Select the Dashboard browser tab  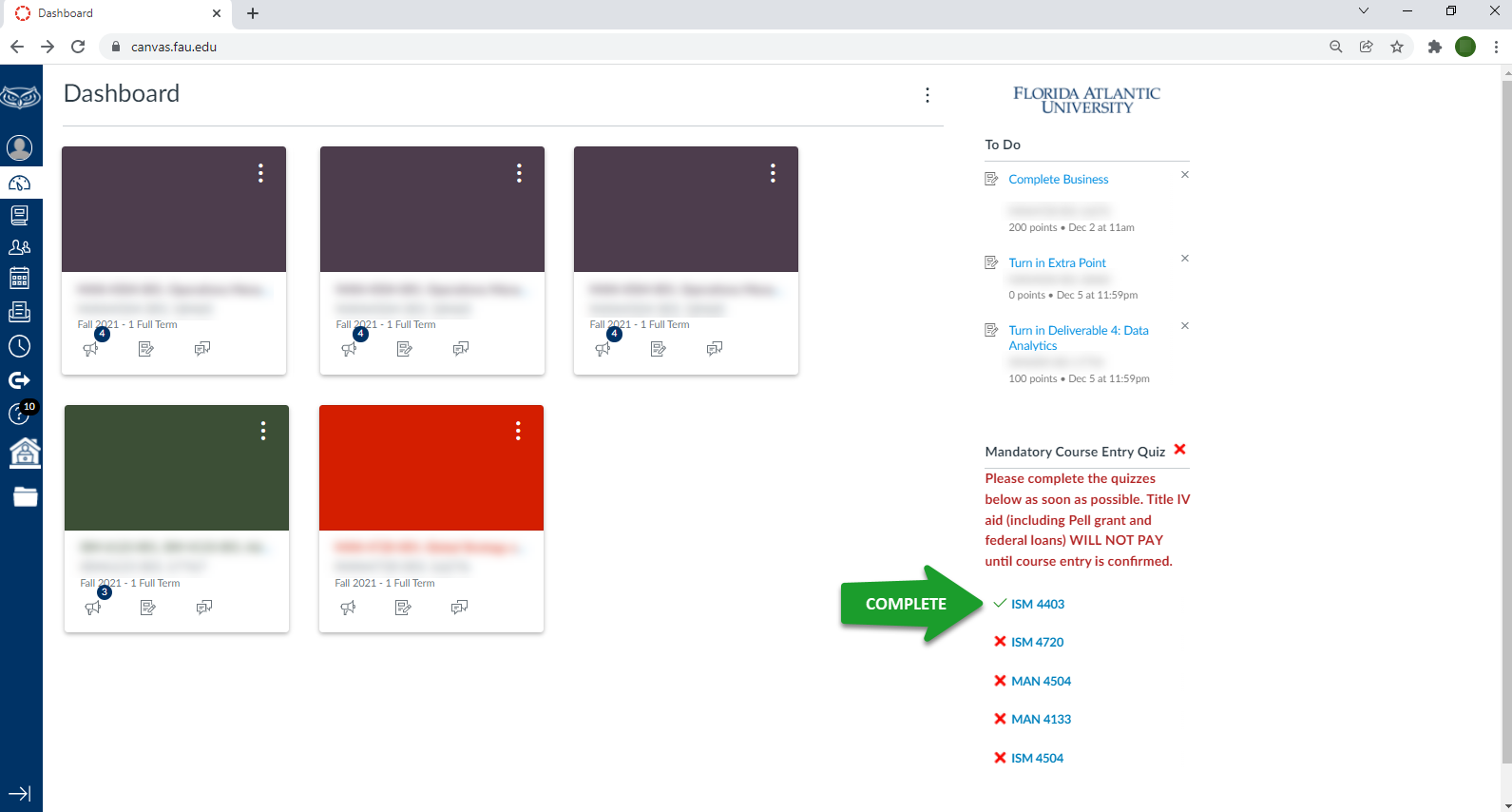tap(114, 13)
